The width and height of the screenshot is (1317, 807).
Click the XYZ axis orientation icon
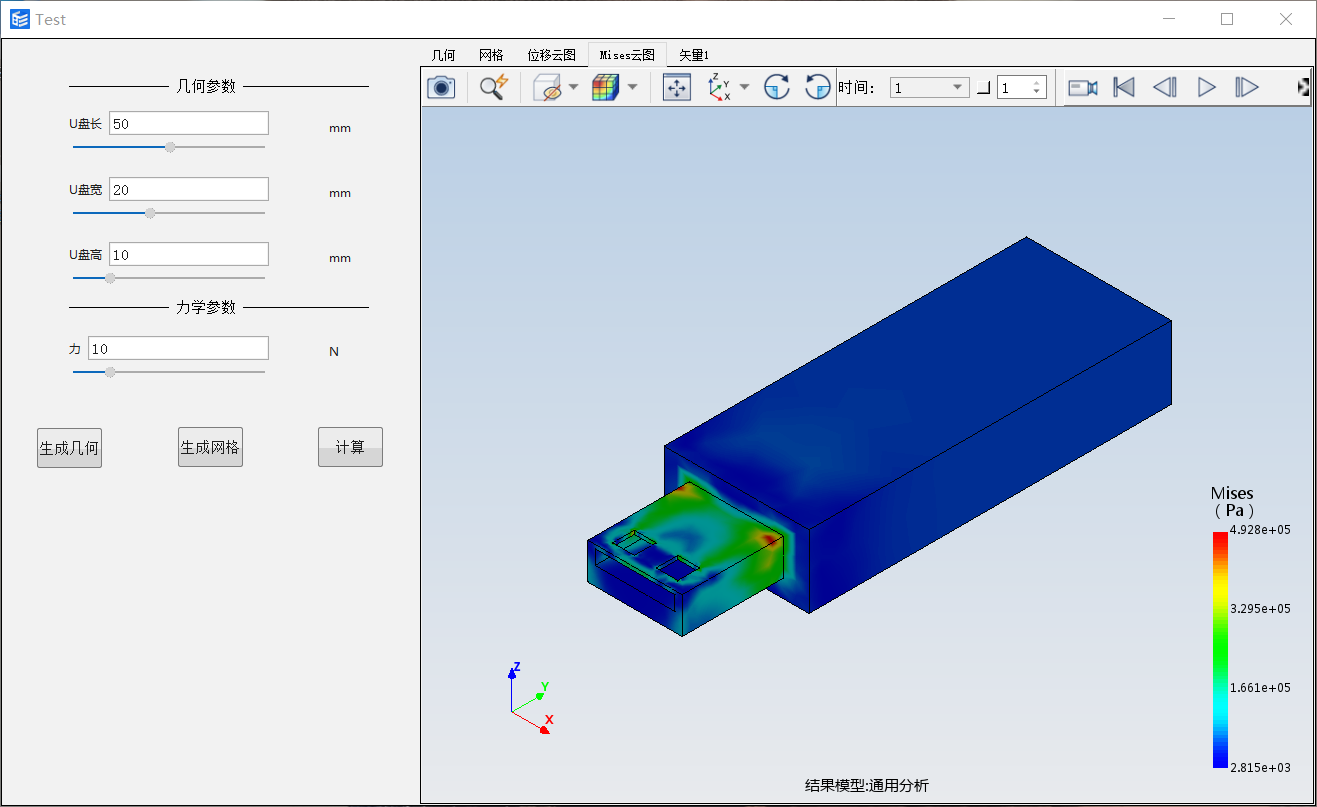(x=719, y=87)
